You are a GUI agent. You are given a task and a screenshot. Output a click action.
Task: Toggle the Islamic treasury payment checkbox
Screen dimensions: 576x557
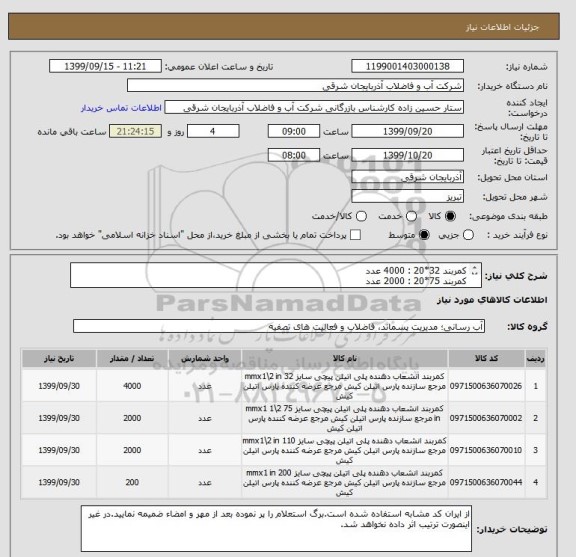point(355,235)
